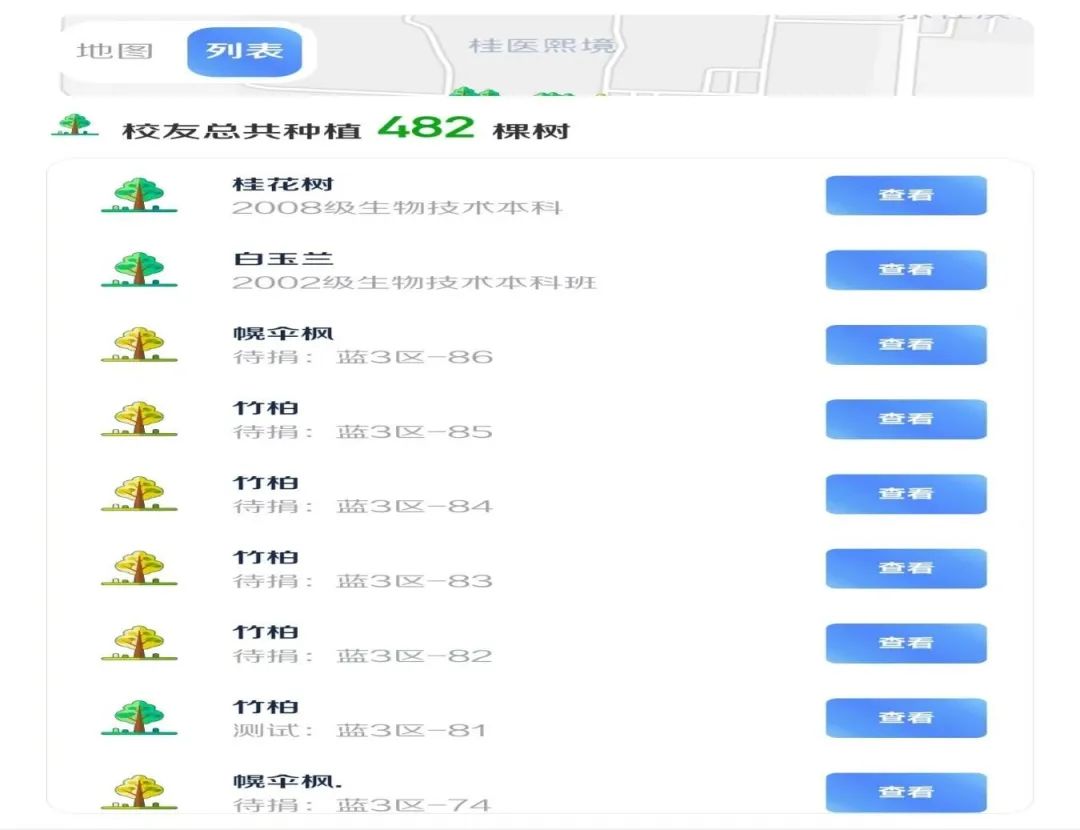View details of 竹柏 蓝3区-85
The image size is (1080, 830).
click(x=905, y=419)
